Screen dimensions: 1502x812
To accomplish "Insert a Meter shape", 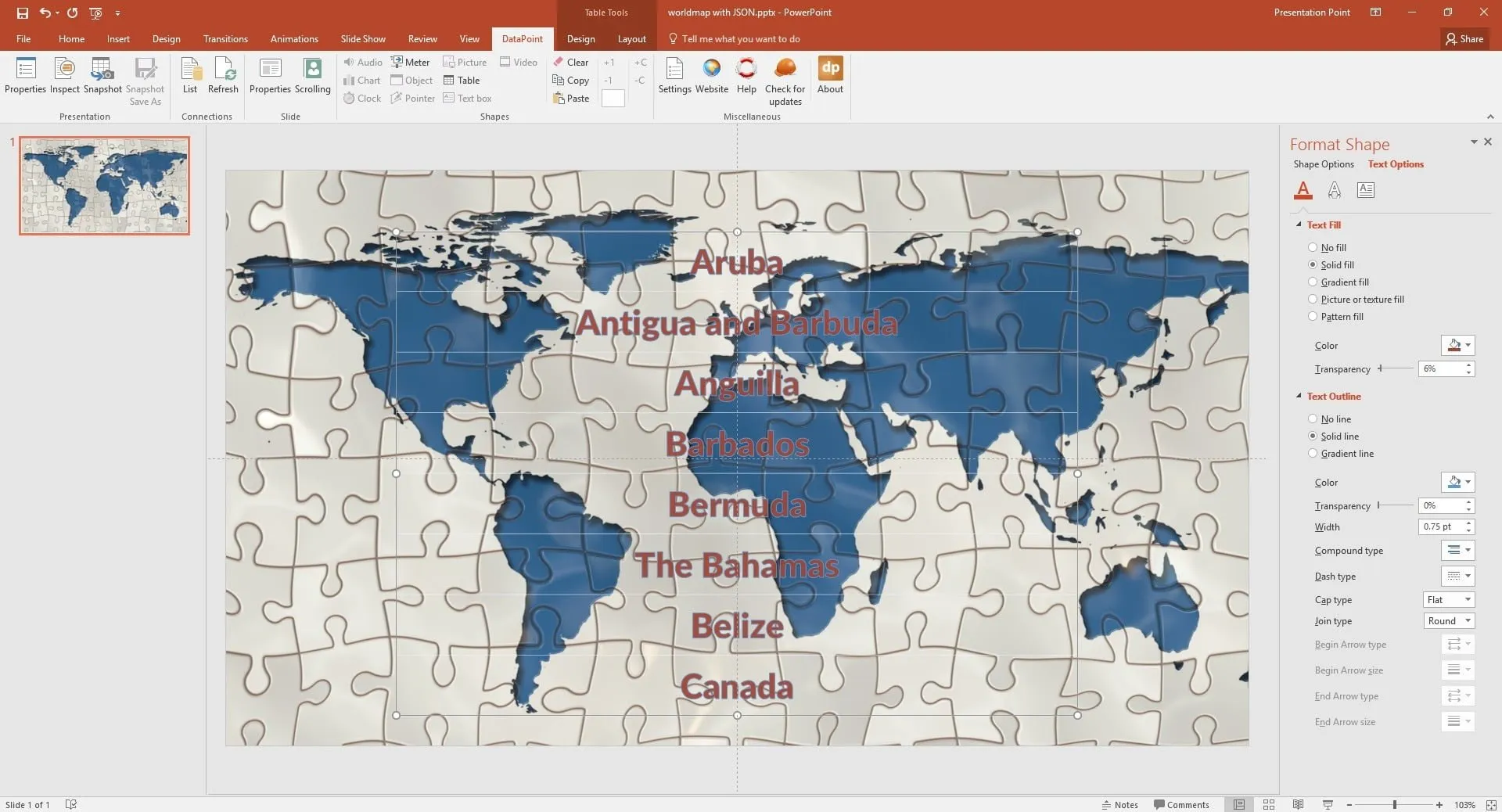I will coord(410,63).
